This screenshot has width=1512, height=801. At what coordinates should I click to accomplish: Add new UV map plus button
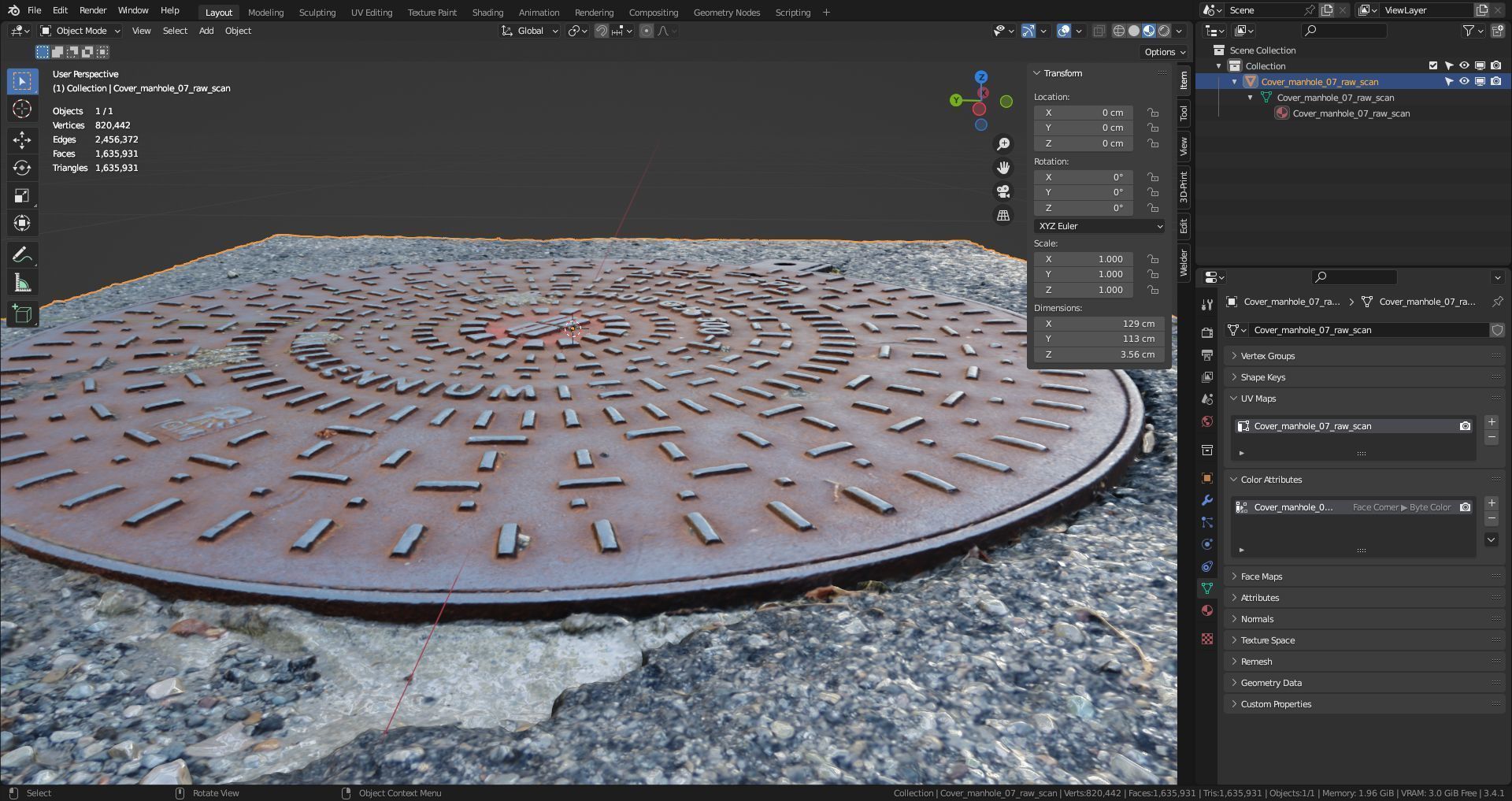coord(1492,422)
